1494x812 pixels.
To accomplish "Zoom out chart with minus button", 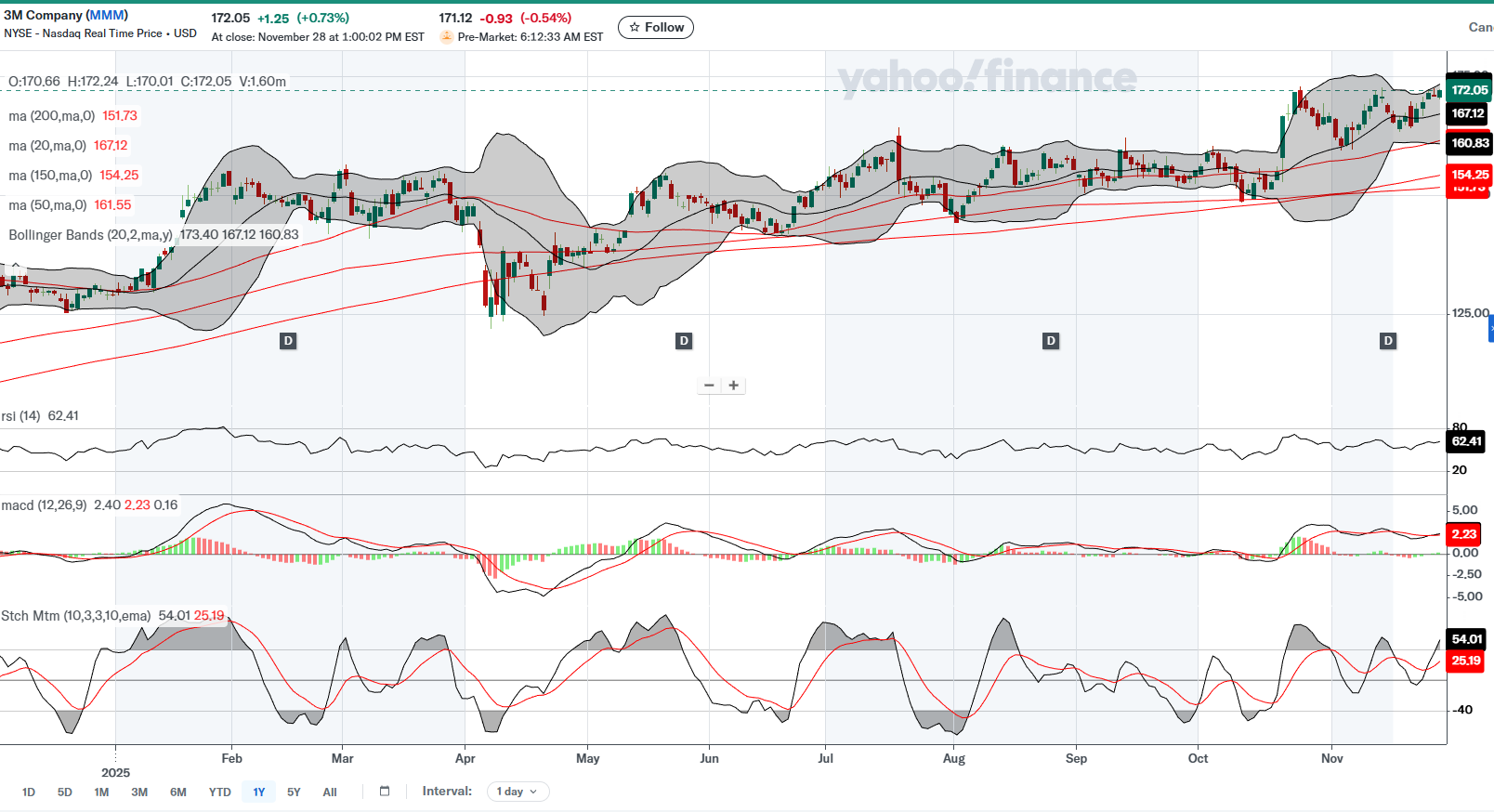I will pyautogui.click(x=710, y=386).
